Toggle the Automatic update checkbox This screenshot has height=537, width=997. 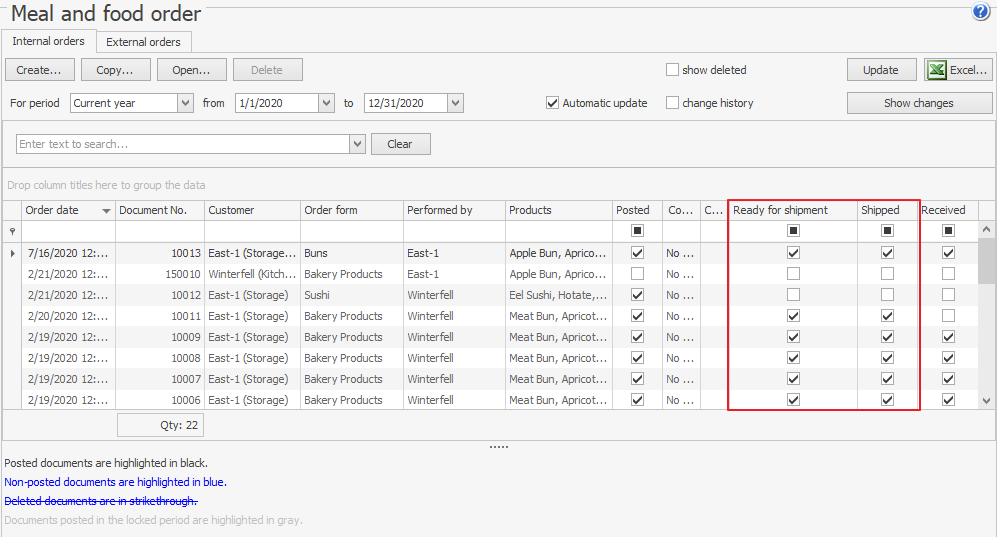click(x=552, y=103)
